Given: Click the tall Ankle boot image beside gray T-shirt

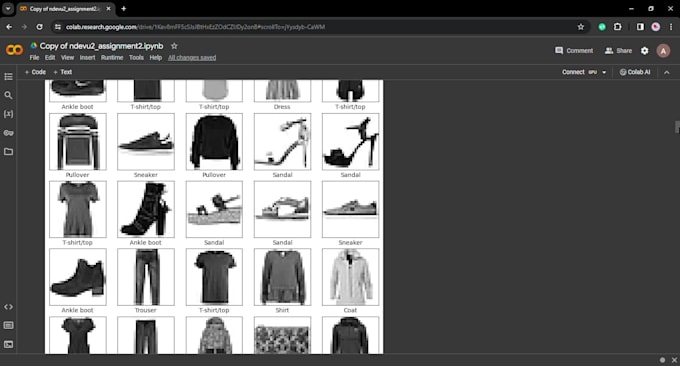Looking at the screenshot, I should tap(146, 209).
